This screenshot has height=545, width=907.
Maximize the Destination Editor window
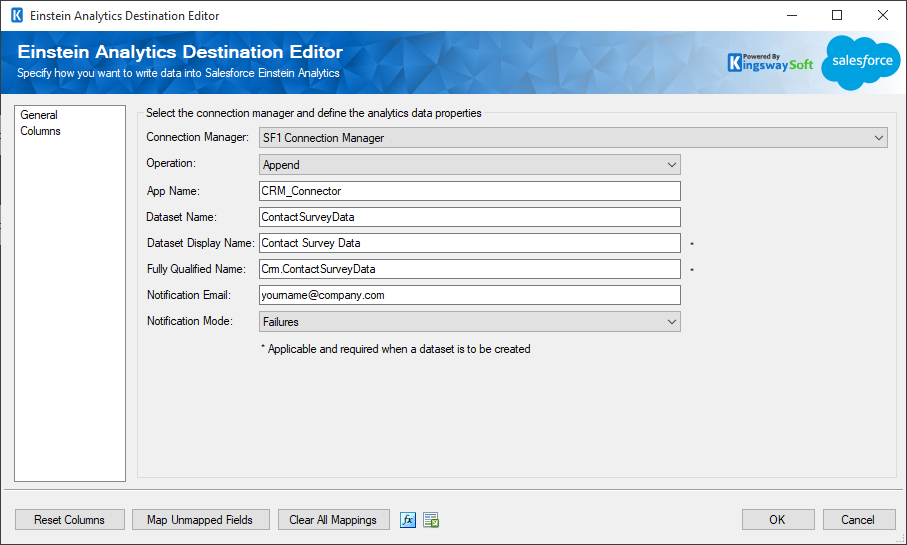tap(837, 16)
